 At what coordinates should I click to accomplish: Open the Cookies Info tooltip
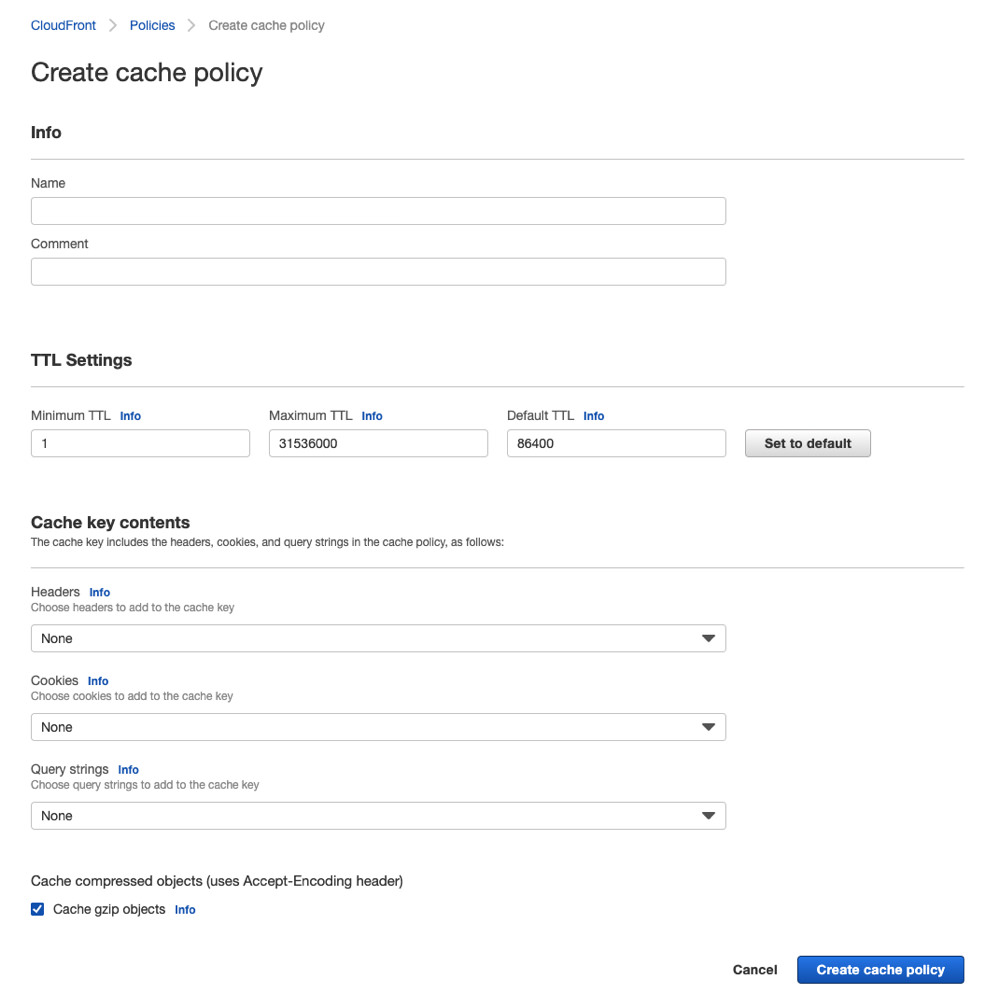97,681
